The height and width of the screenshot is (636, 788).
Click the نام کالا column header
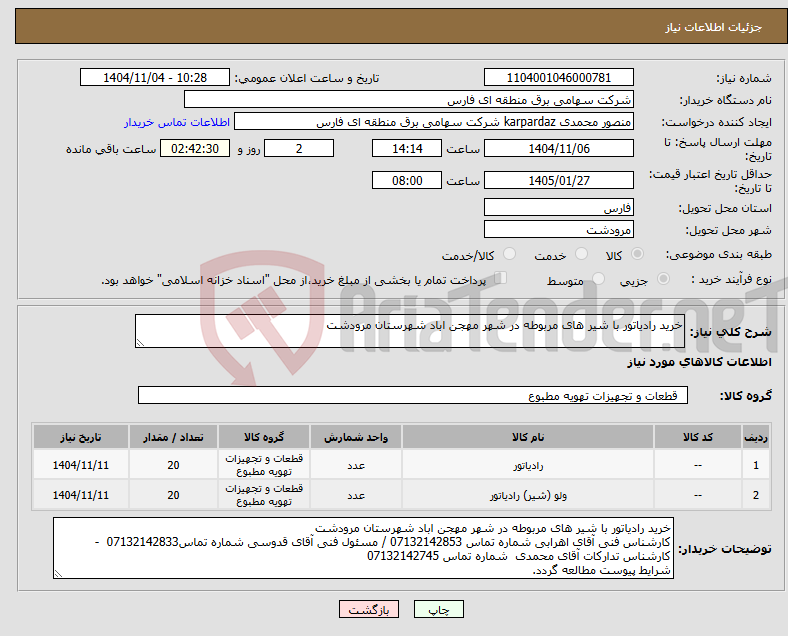pyautogui.click(x=528, y=437)
